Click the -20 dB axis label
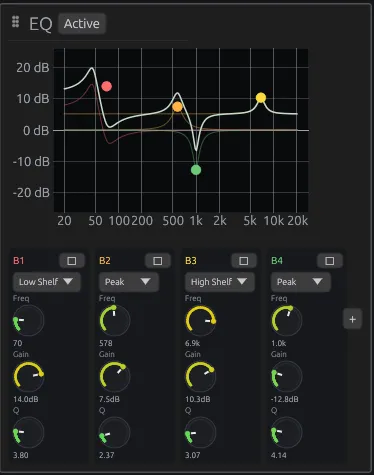This screenshot has width=374, height=475. (x=31, y=193)
